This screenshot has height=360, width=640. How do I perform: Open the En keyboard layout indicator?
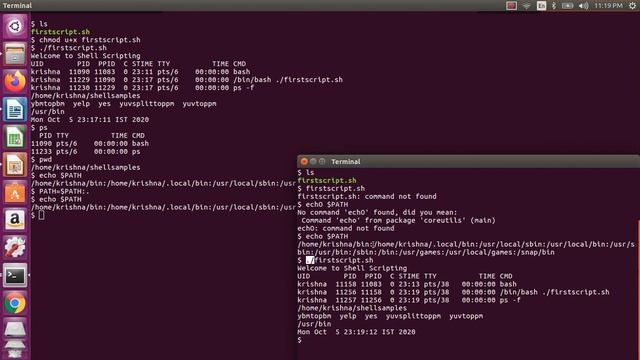(x=541, y=6)
